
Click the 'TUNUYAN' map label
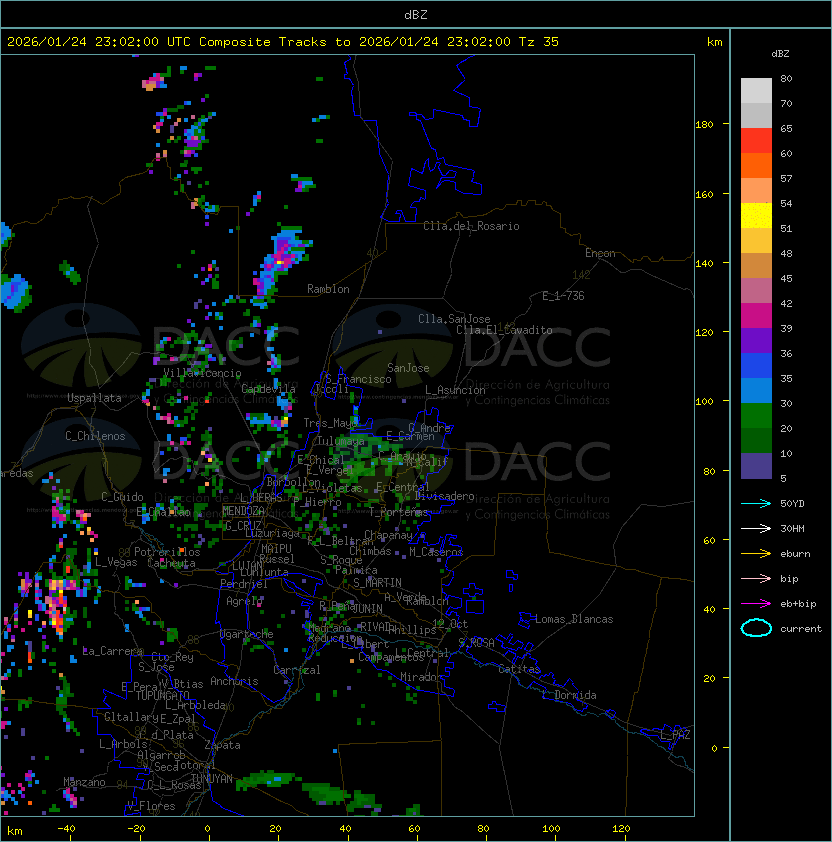[x=212, y=779]
